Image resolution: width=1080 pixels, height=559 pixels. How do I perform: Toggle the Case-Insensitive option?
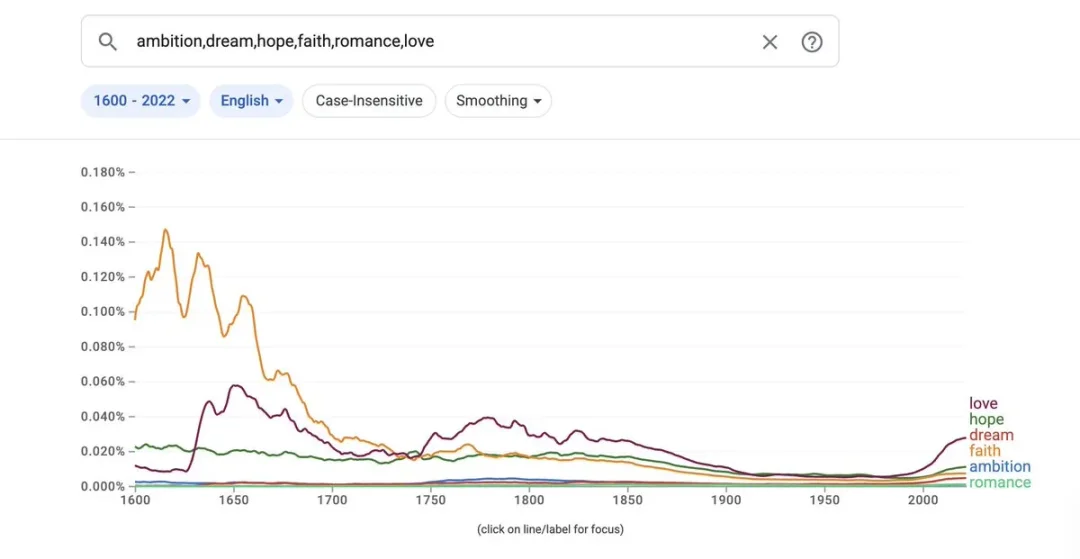[369, 101]
